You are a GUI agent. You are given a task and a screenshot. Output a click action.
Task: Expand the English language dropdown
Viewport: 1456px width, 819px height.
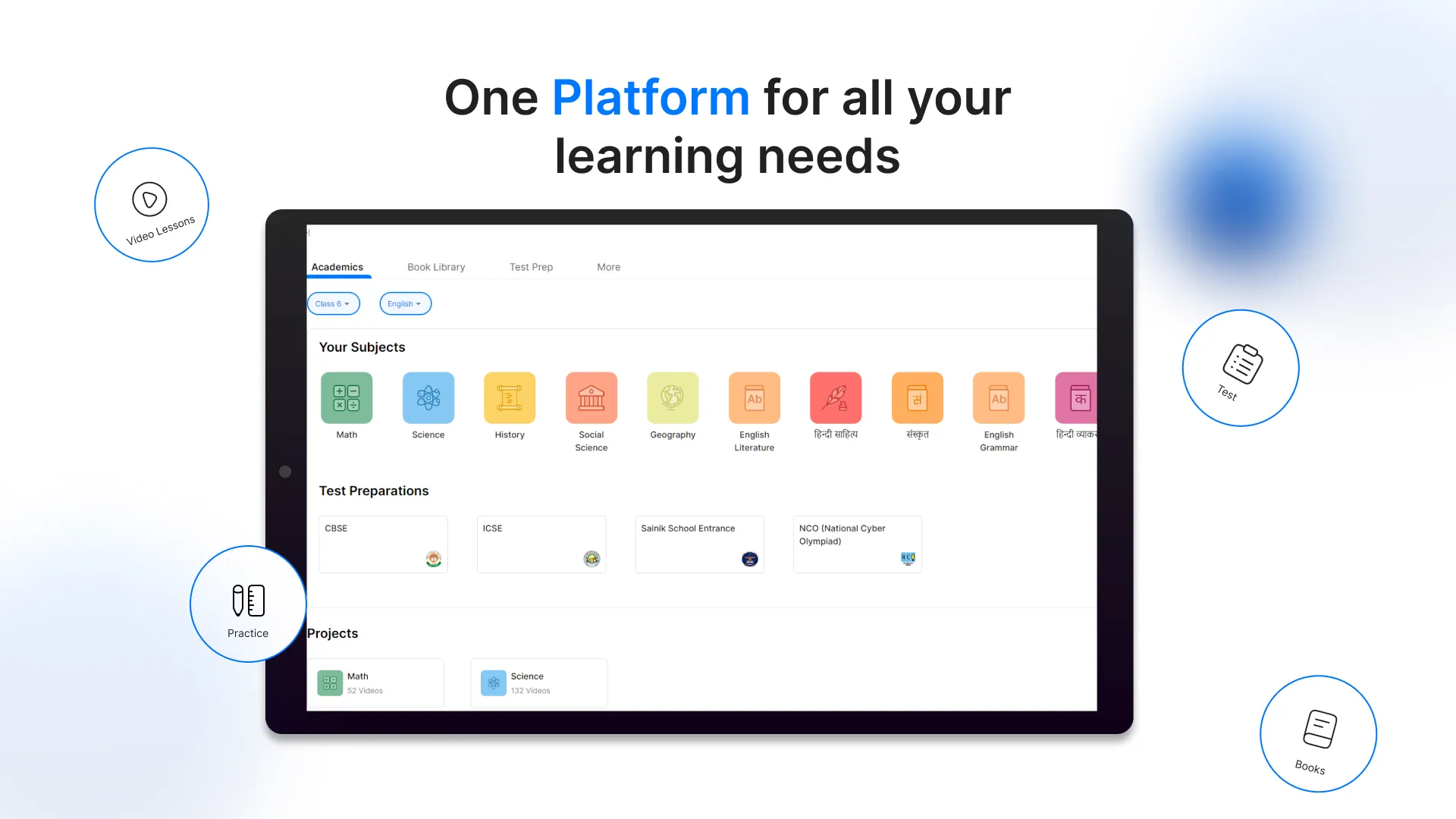404,302
